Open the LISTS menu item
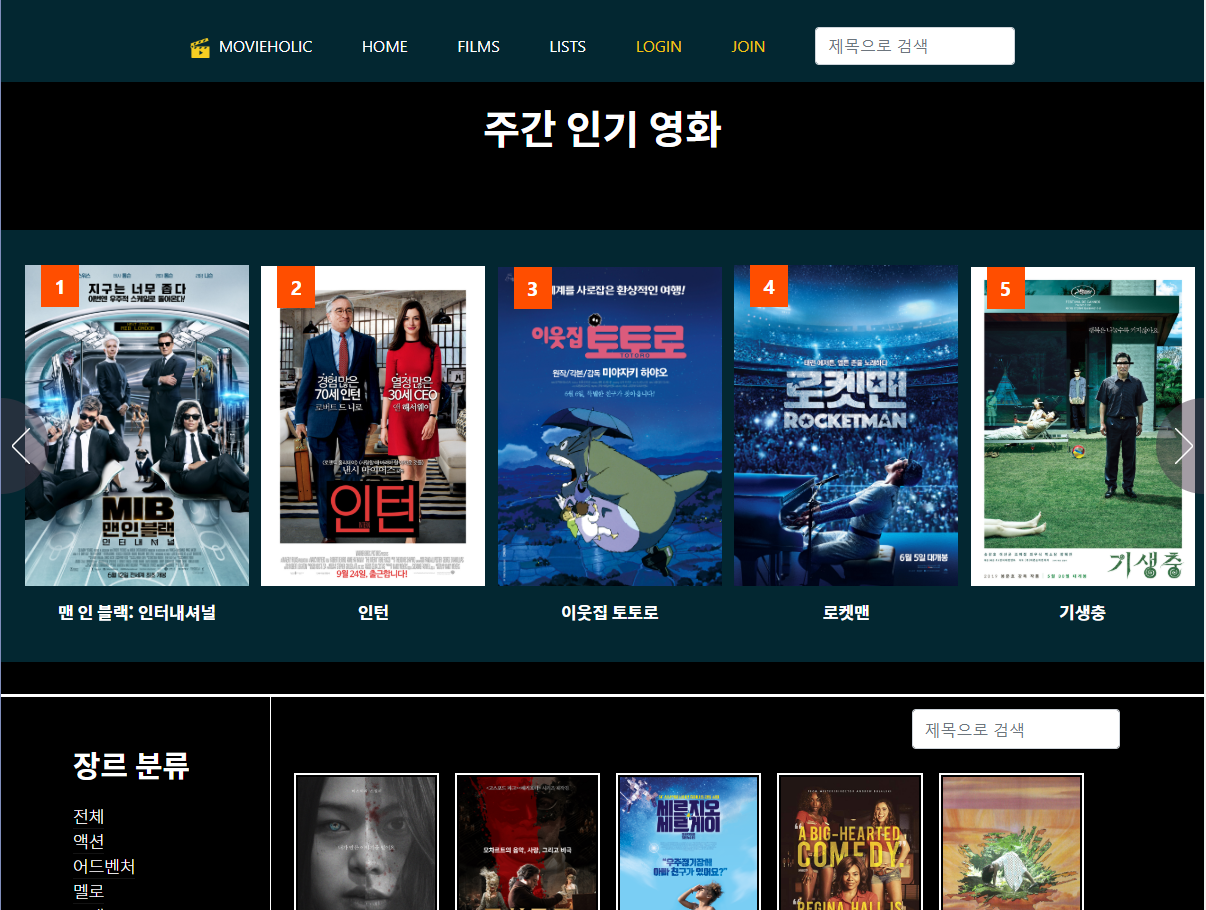Image resolution: width=1206 pixels, height=910 pixels. pyautogui.click(x=568, y=47)
